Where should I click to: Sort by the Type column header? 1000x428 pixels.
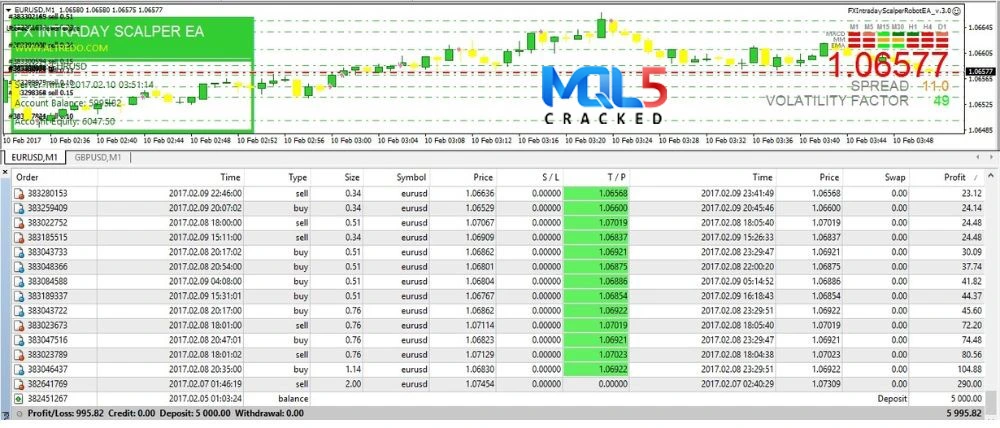[x=277, y=177]
